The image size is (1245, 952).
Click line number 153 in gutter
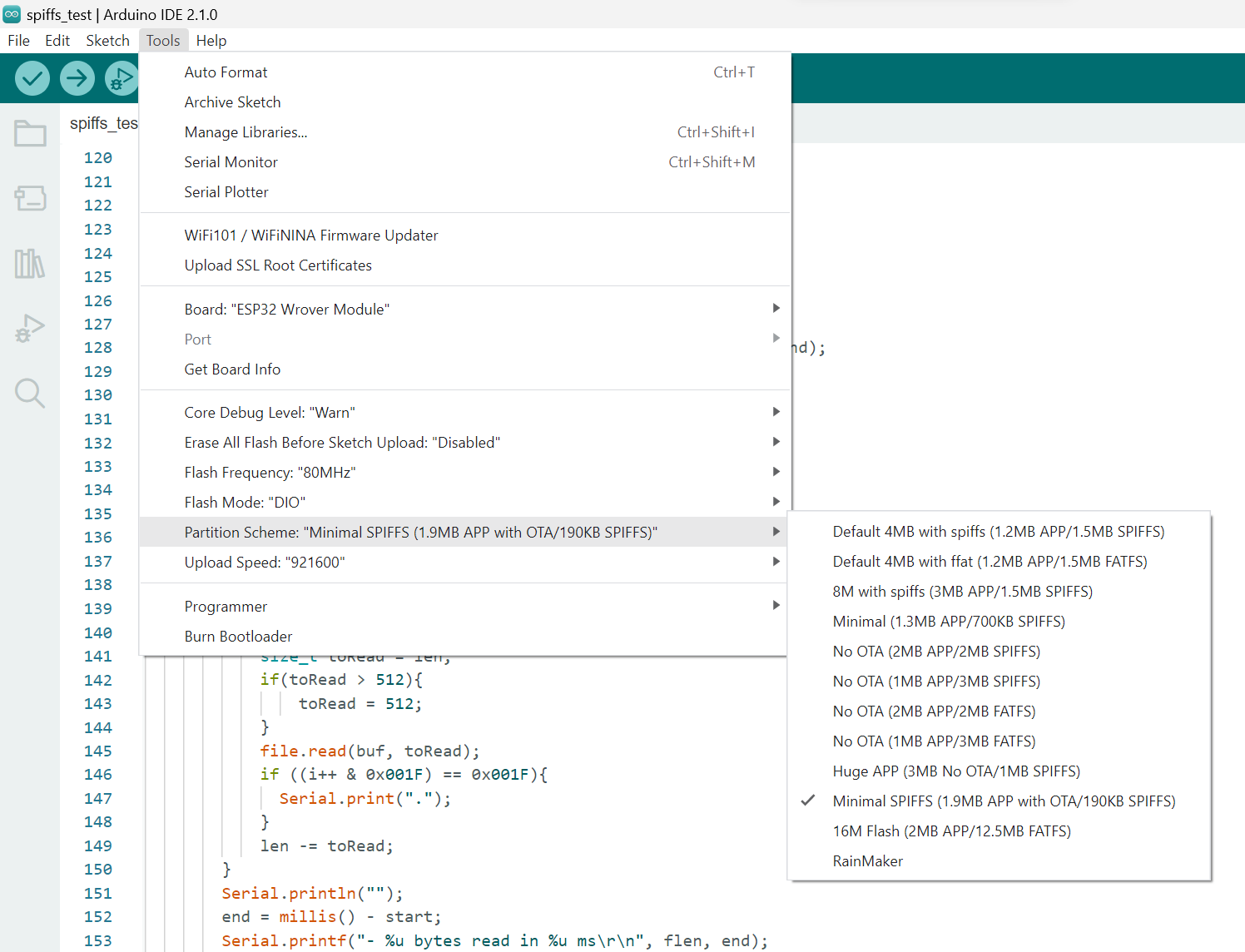coord(97,940)
